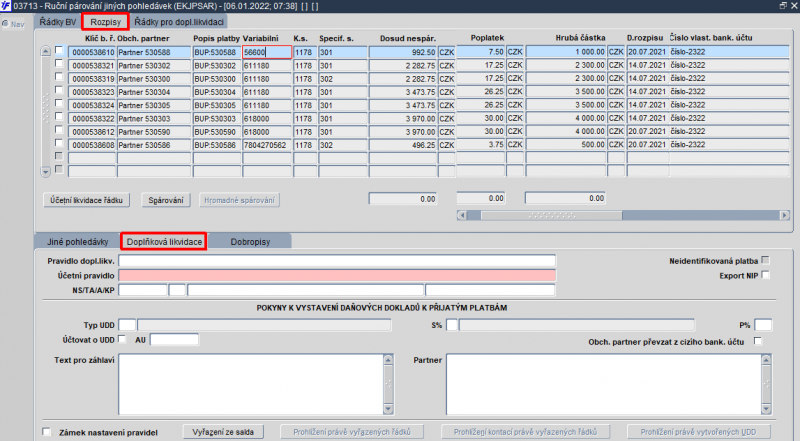
Task: Click the P% input field
Action: 763,325
